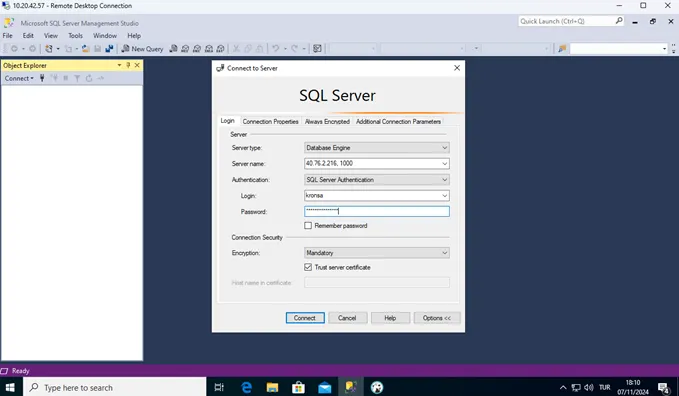Click the DAX query toolbar icon

220,49
